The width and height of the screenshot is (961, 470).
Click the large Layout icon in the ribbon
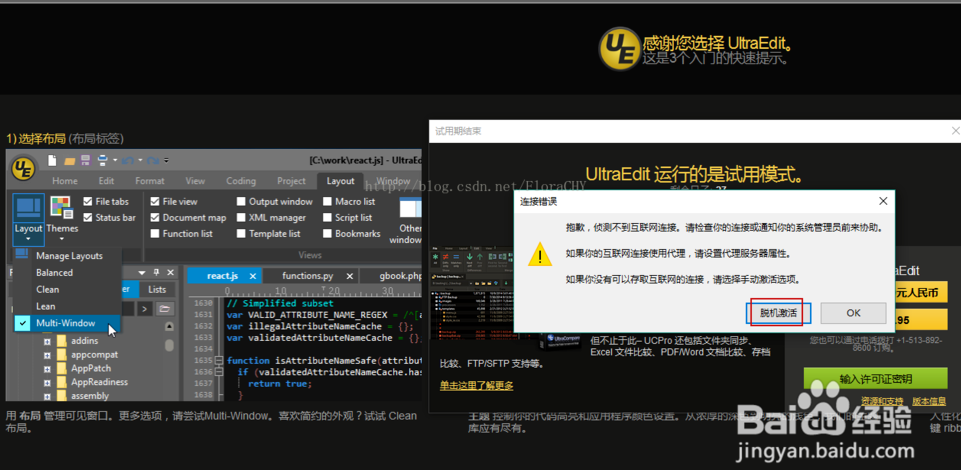point(28,208)
